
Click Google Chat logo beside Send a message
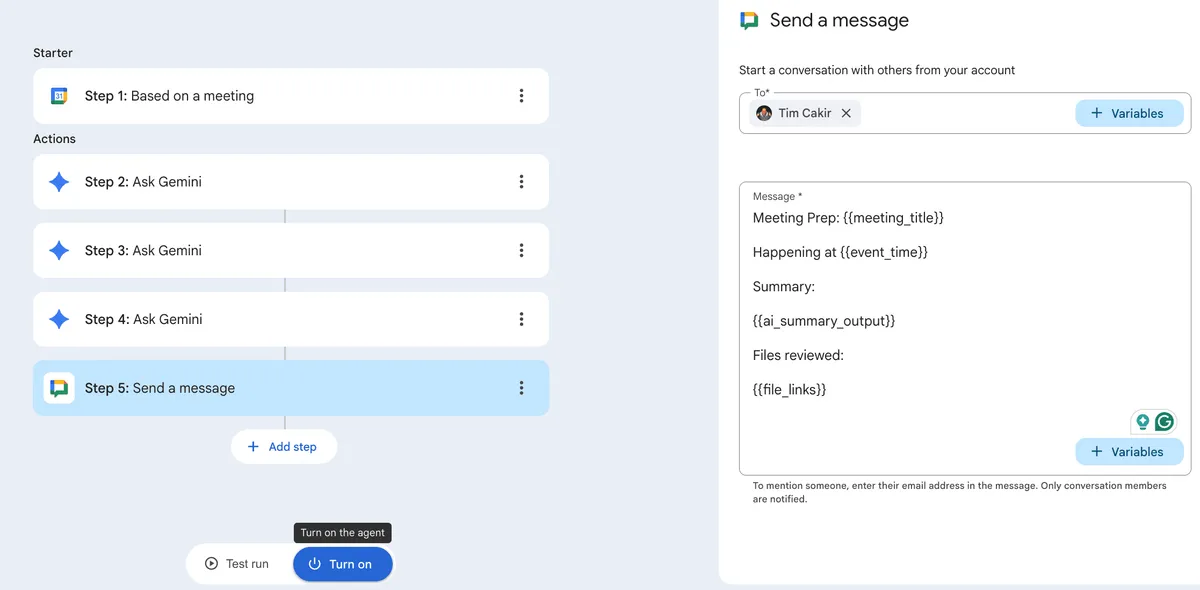coord(749,21)
